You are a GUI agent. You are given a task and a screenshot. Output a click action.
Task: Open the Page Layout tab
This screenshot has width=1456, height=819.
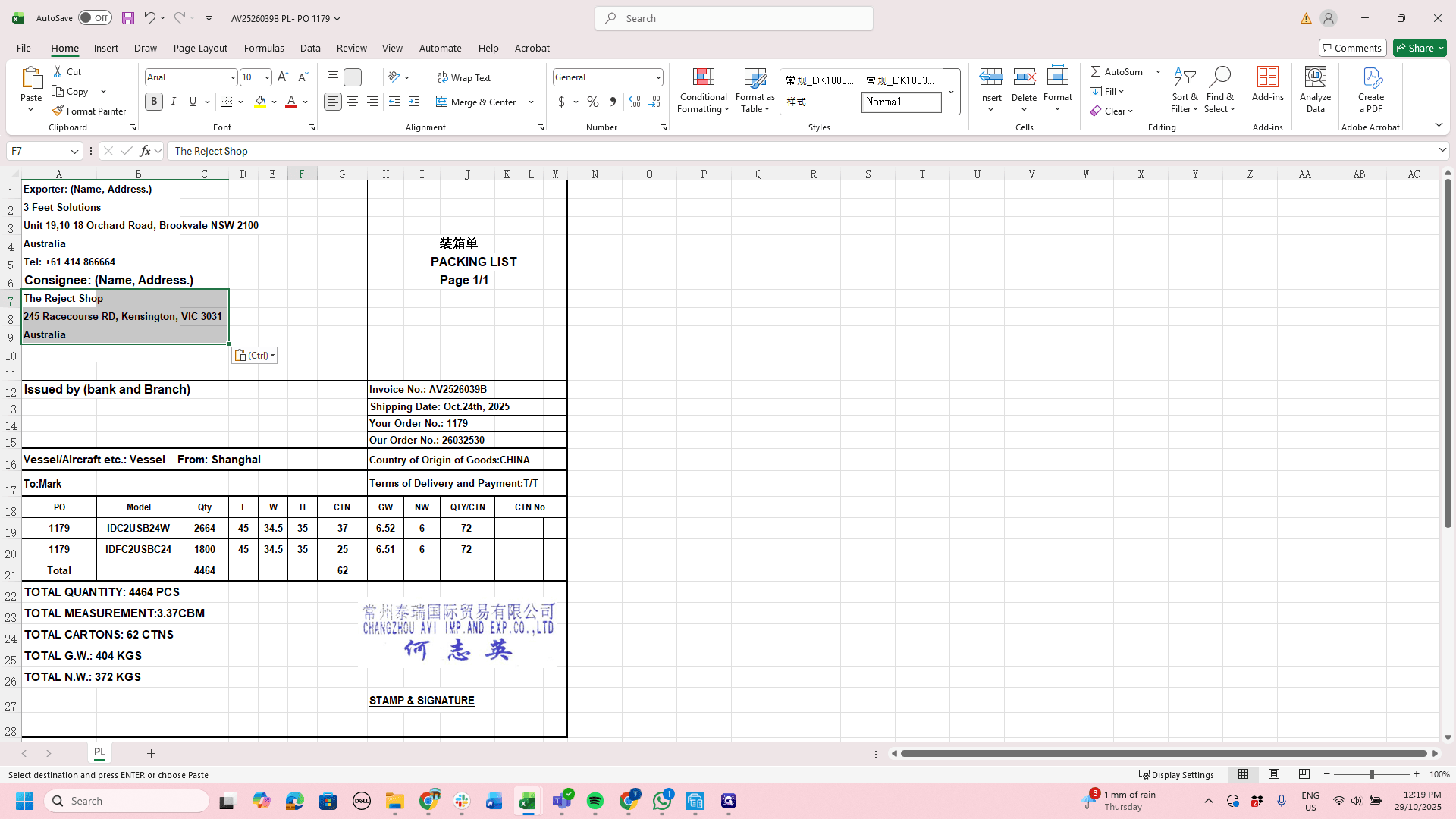(200, 48)
